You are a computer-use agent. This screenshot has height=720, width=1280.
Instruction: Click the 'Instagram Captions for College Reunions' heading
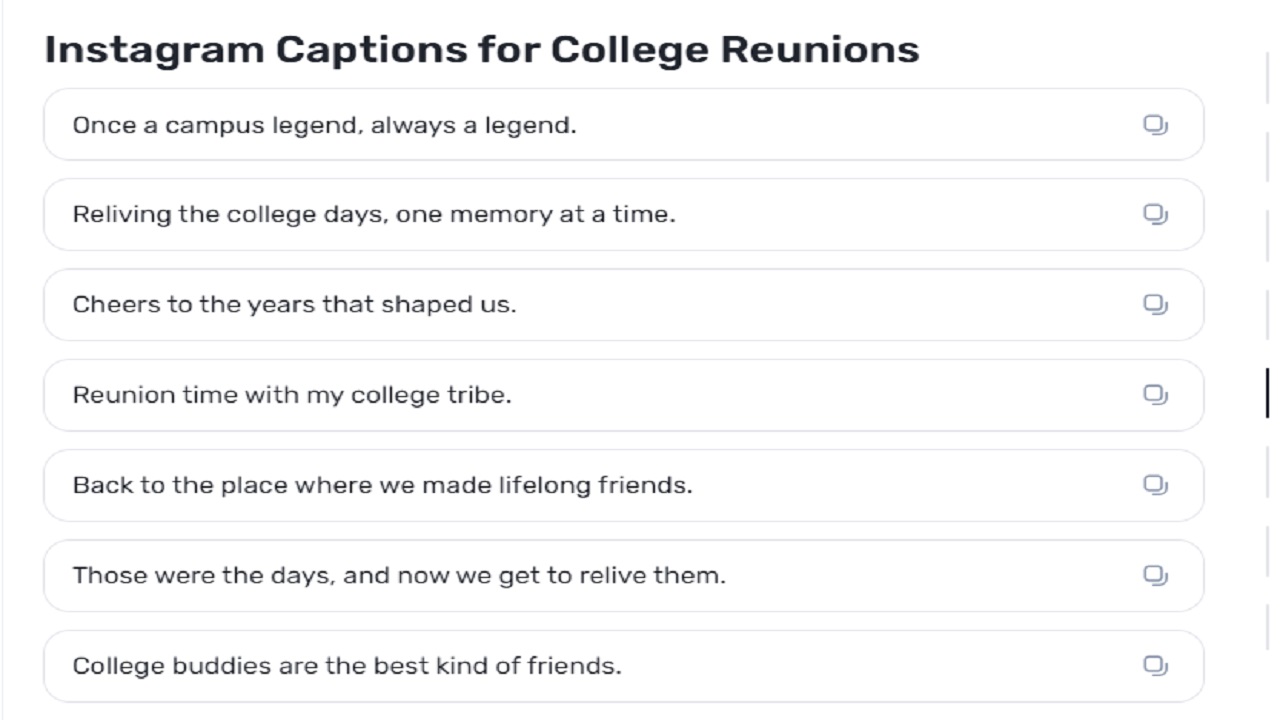tap(481, 49)
